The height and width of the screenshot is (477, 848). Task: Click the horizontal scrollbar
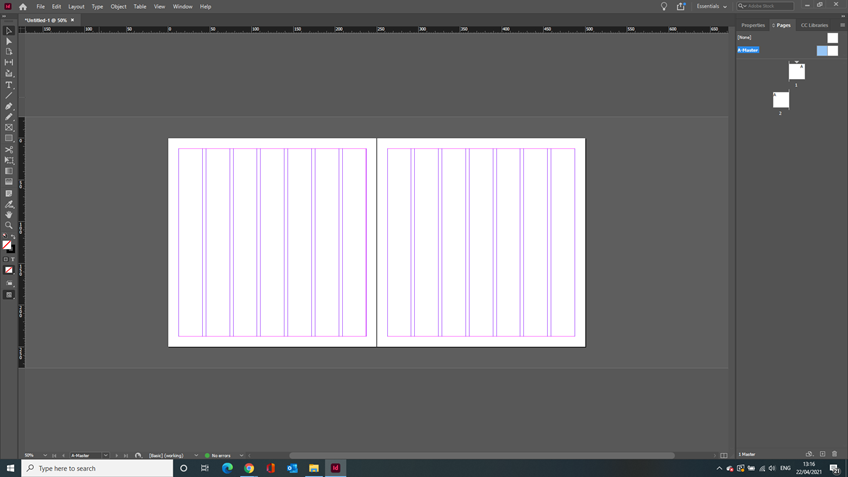pos(482,455)
